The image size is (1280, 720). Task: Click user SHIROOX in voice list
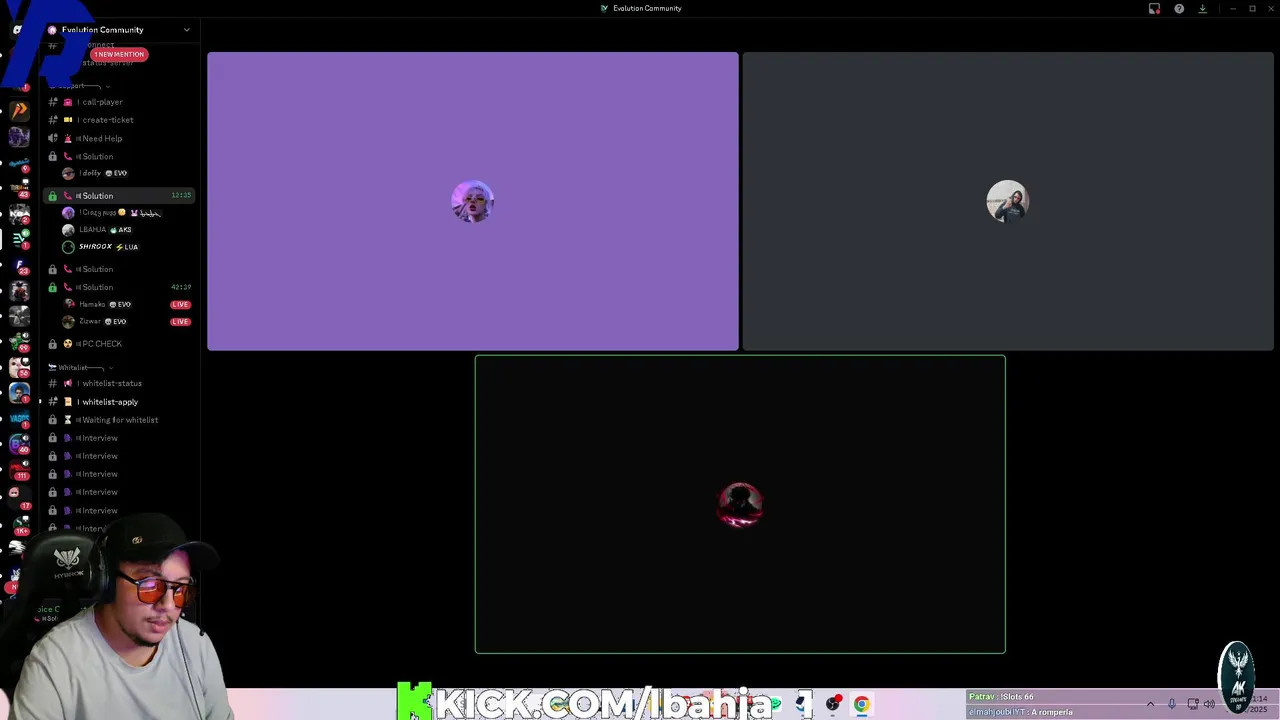point(100,247)
